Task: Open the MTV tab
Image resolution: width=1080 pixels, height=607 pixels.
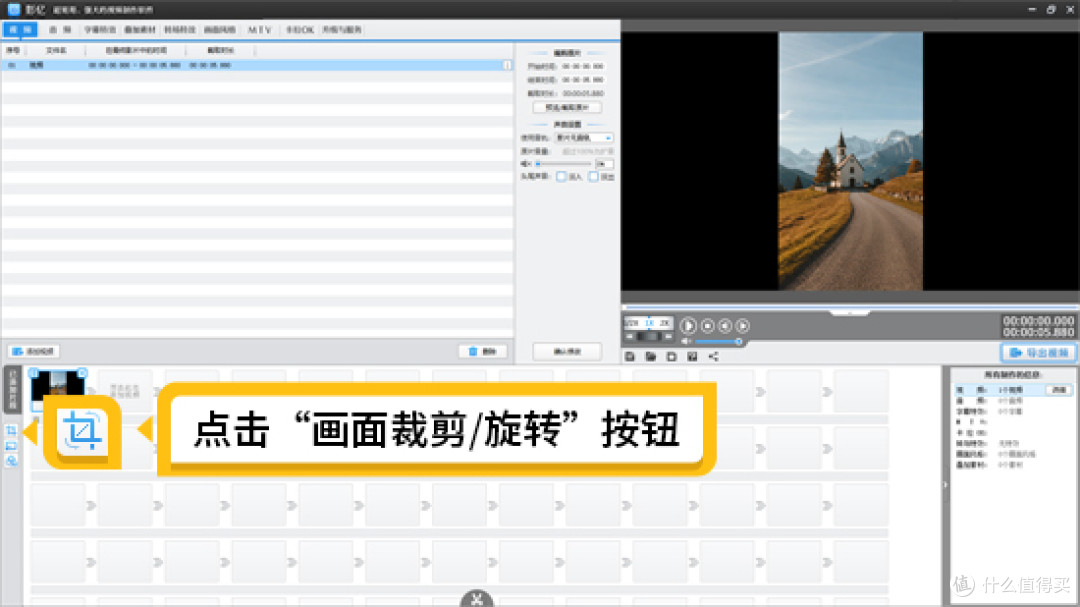Action: click(x=260, y=30)
